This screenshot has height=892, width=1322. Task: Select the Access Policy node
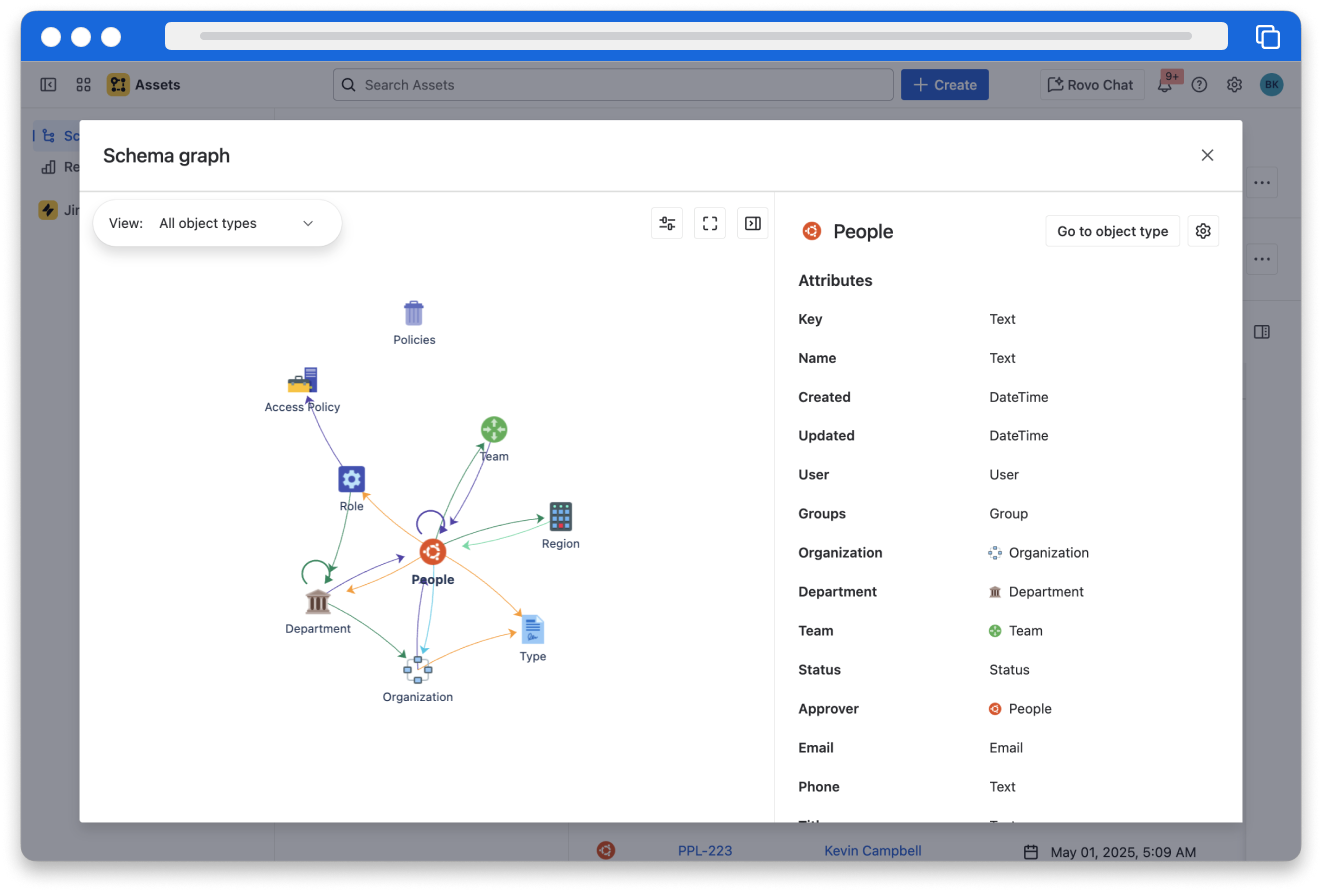point(303,381)
